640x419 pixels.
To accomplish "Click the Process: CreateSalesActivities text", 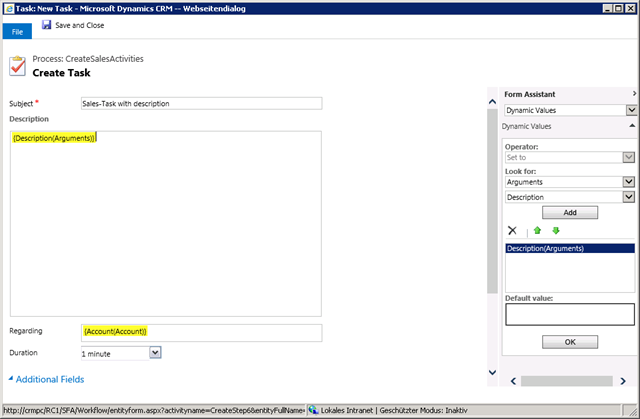I will click(x=88, y=59).
